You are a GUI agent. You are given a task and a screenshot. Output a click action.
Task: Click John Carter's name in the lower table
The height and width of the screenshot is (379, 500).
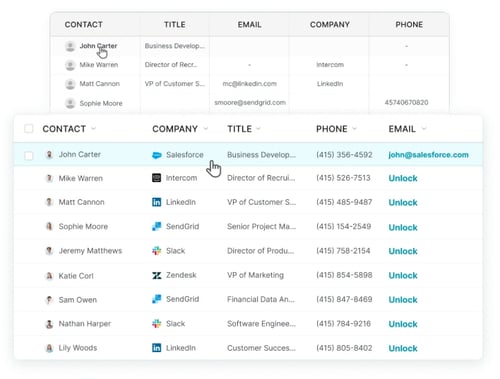coord(80,154)
